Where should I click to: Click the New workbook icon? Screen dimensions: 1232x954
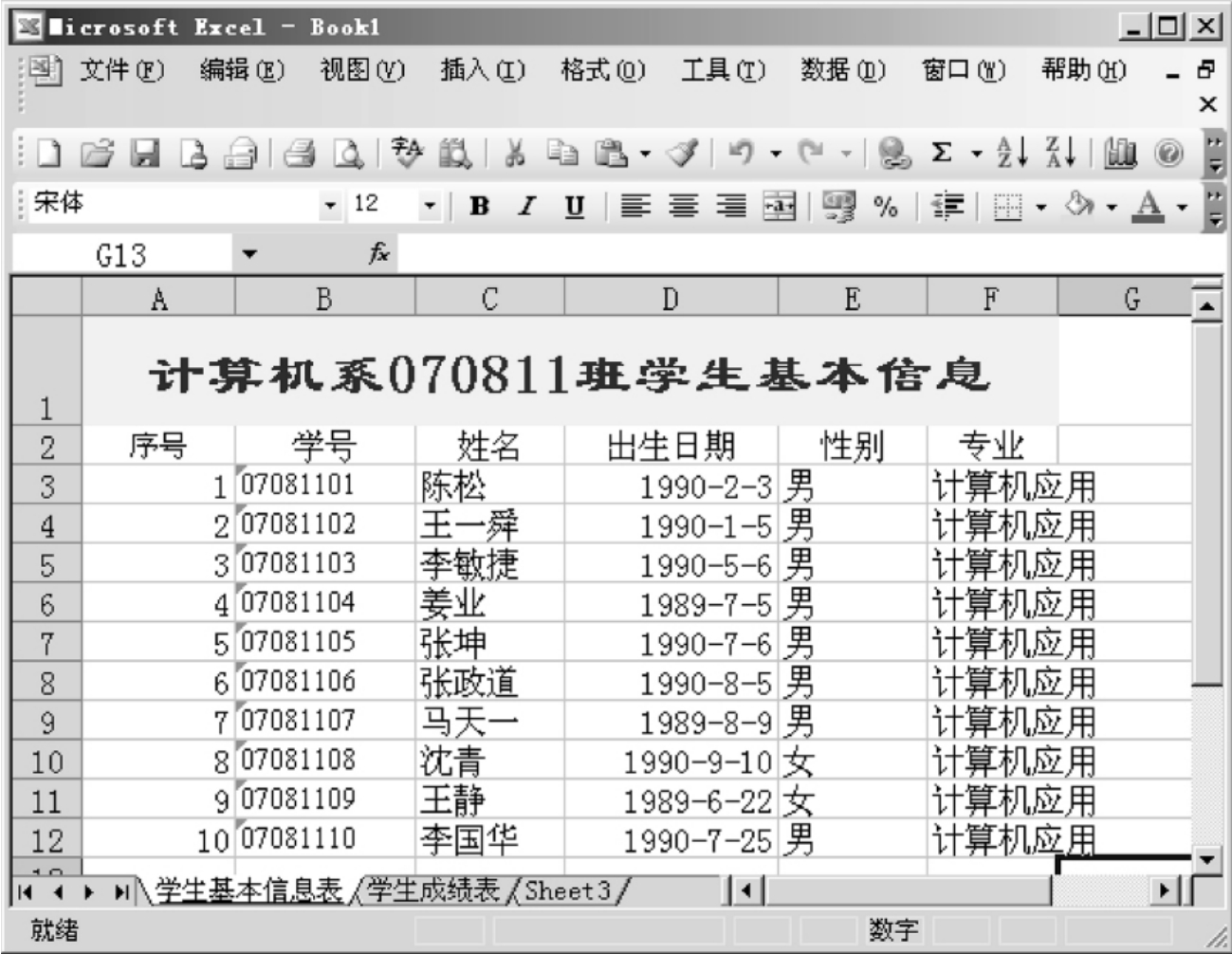(49, 153)
